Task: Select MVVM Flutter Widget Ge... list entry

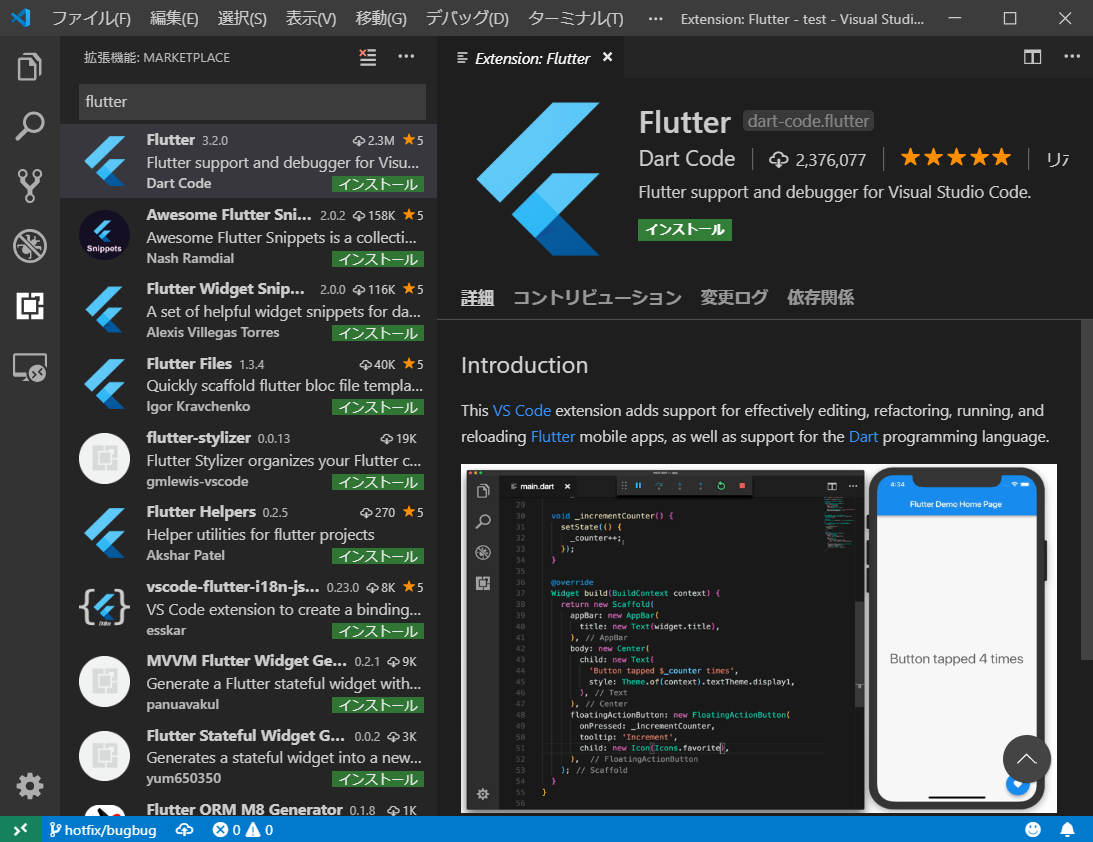Action: point(248,683)
